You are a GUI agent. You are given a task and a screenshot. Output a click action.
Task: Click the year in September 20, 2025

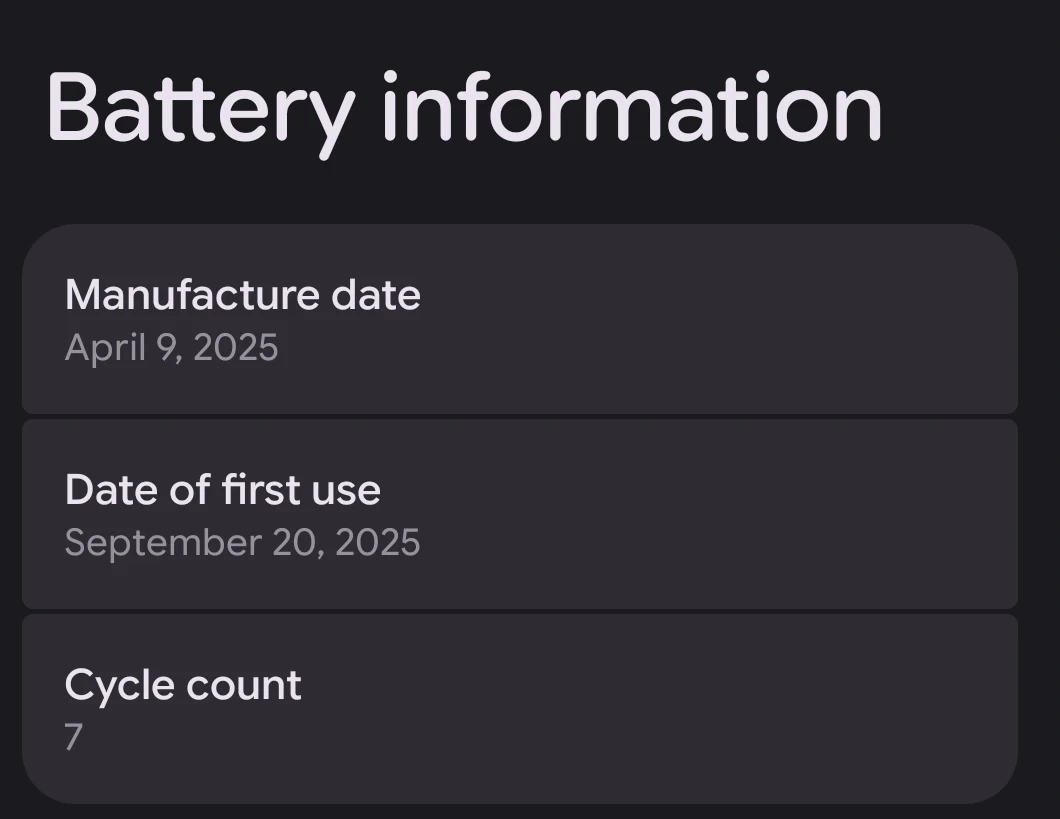[378, 542]
